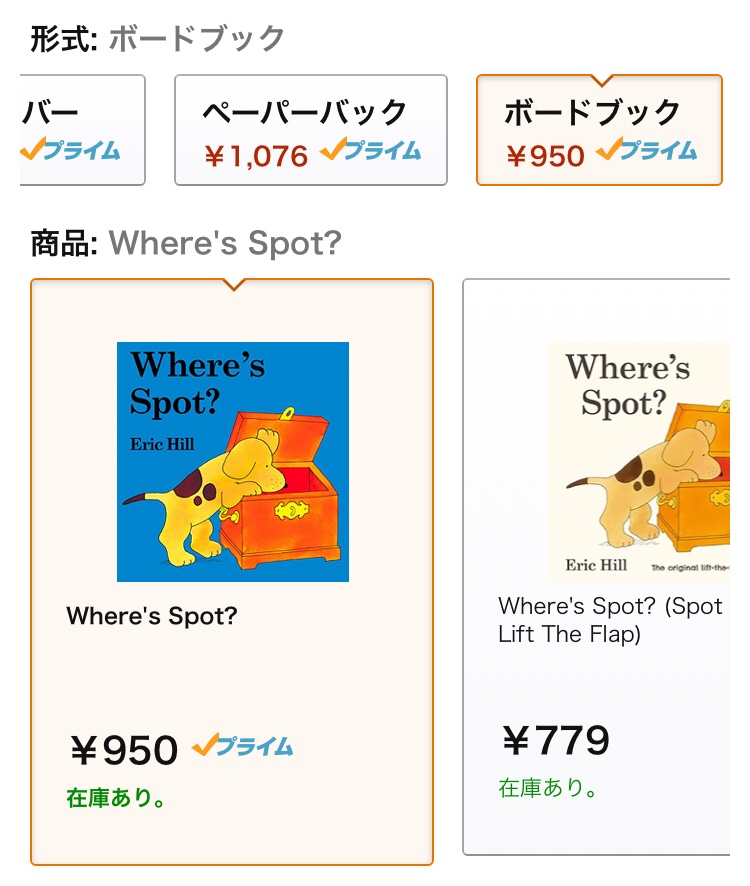Screen dimensions: 750x886
Task: Click the Prime badge beside ¥1,076
Action: point(371,150)
